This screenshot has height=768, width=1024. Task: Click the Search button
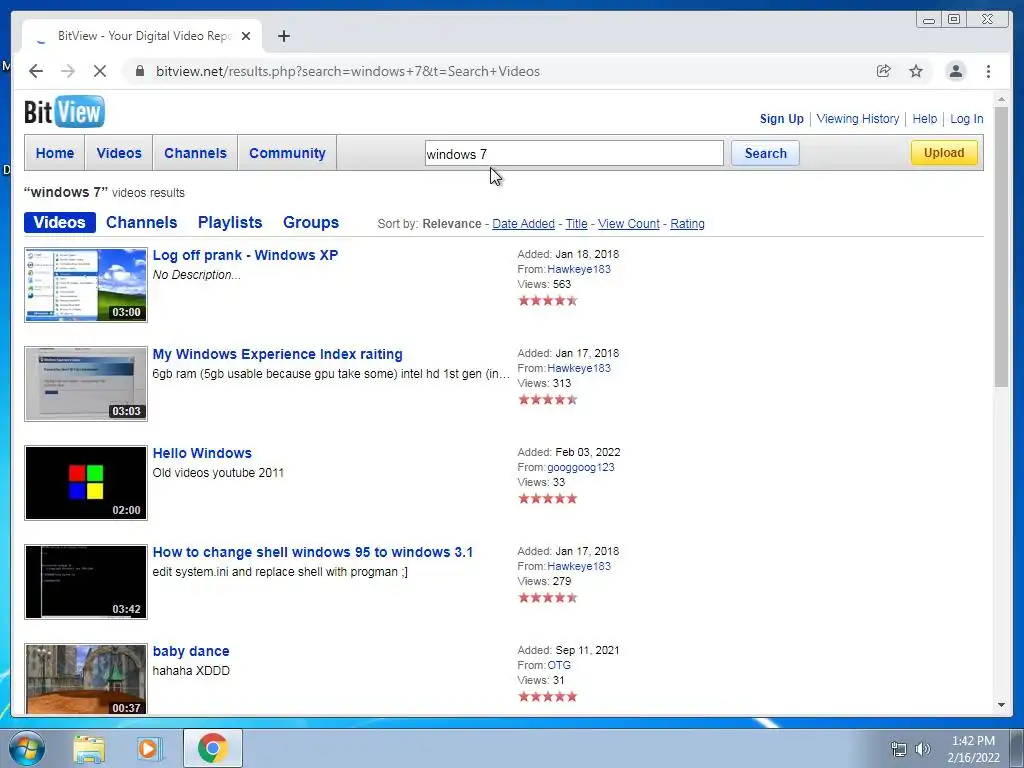click(765, 153)
